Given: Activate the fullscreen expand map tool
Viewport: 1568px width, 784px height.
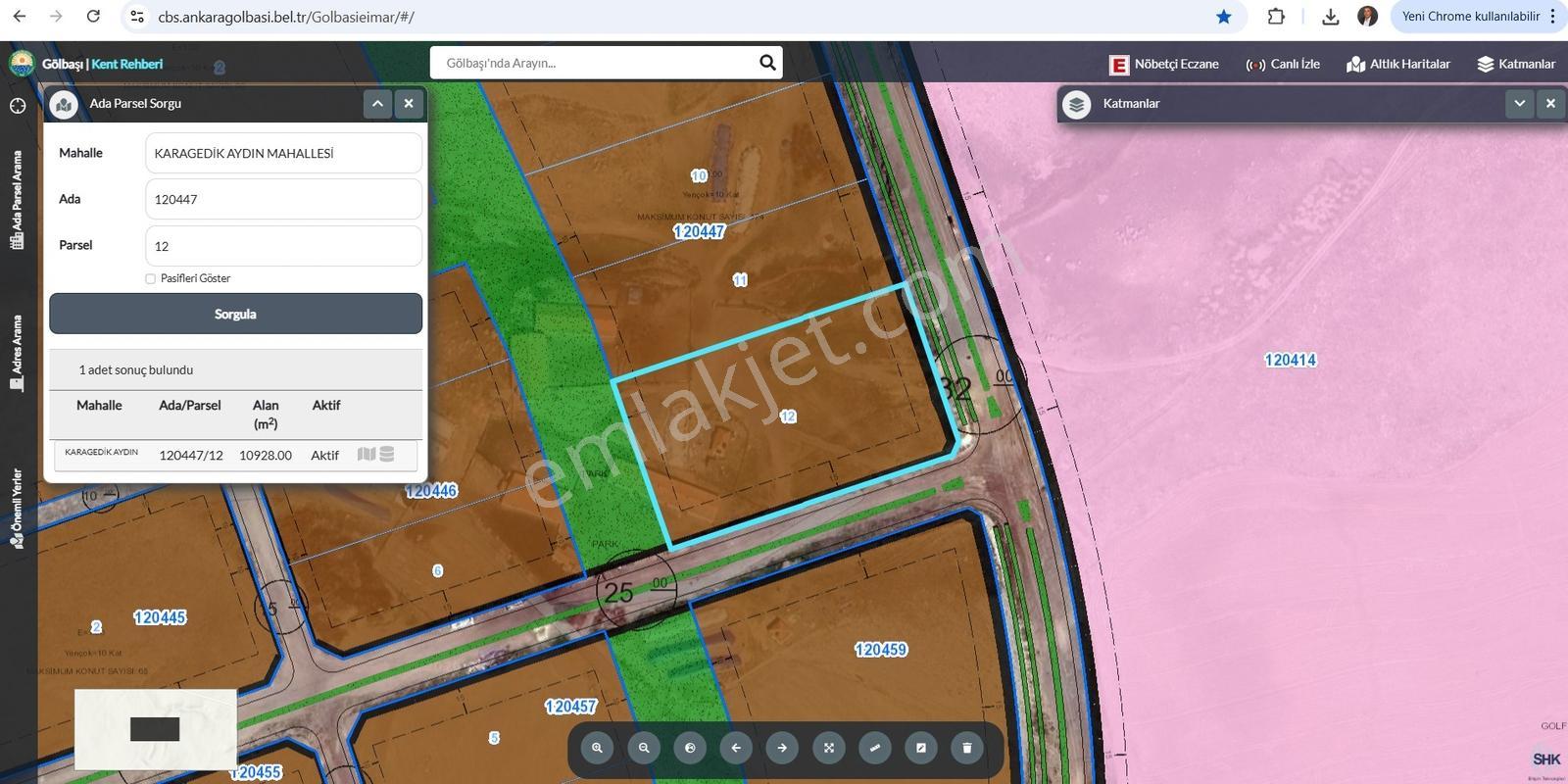Looking at the screenshot, I should pos(829,748).
